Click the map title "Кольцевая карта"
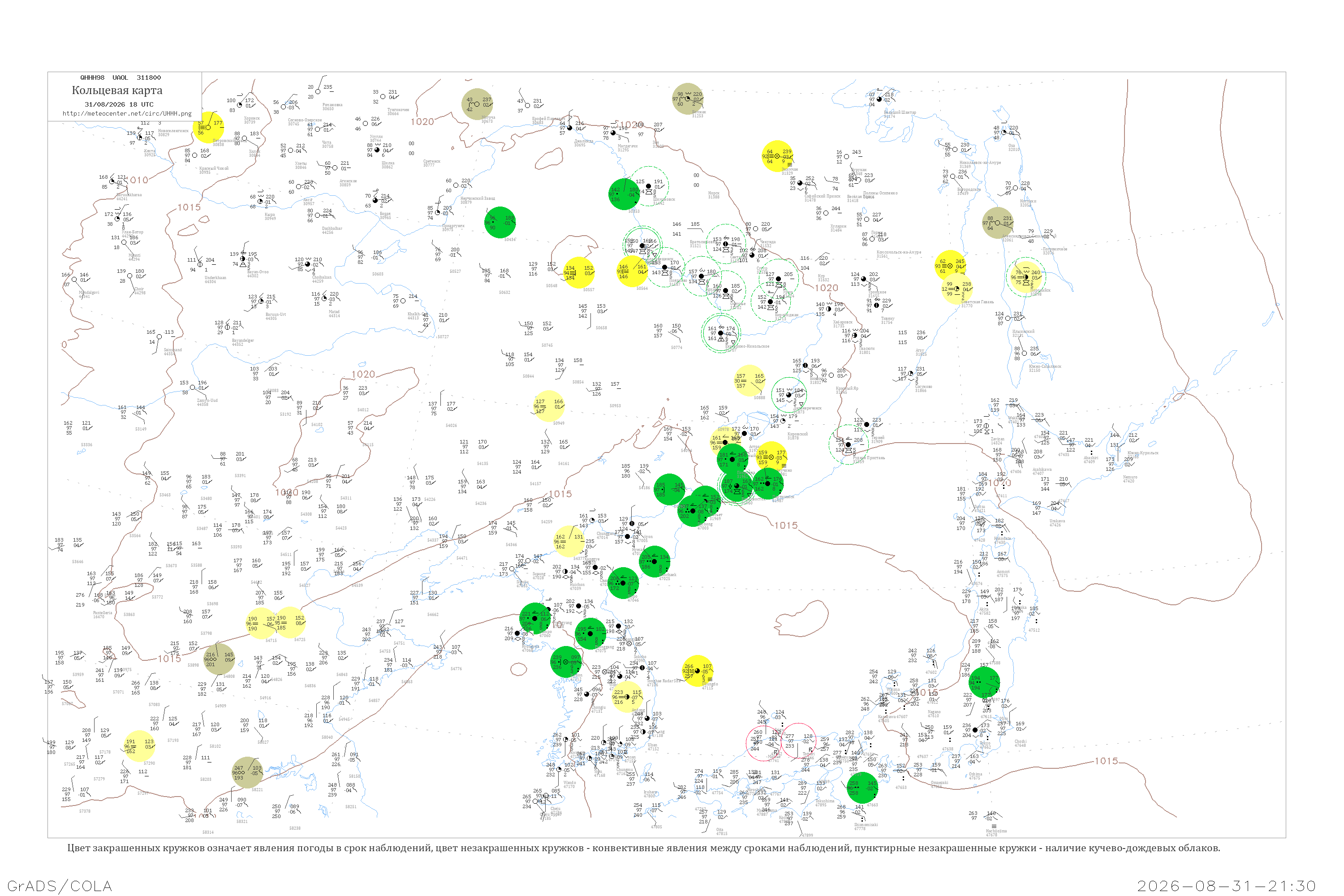 click(117, 90)
